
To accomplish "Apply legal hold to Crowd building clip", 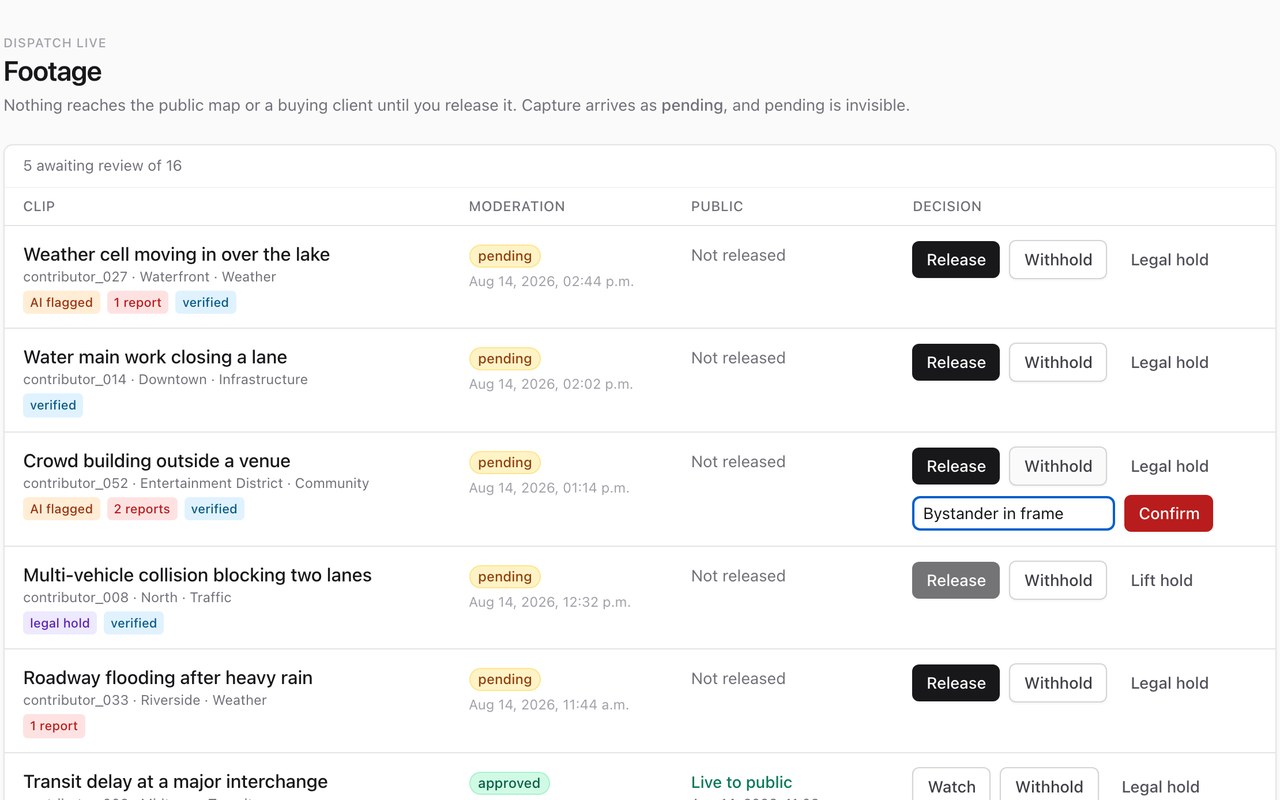I will tap(1169, 466).
